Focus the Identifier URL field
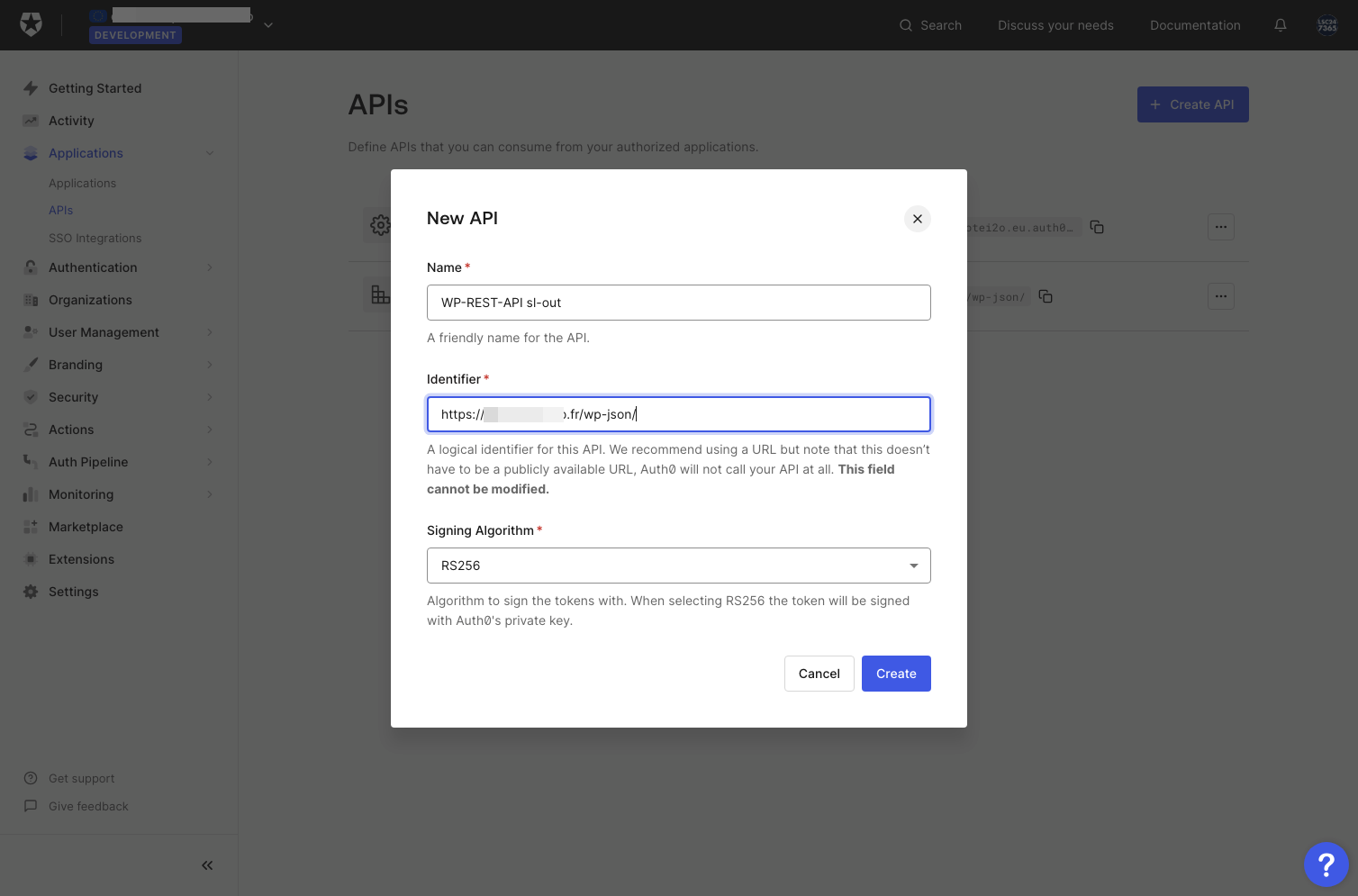The width and height of the screenshot is (1358, 896). pos(678,414)
